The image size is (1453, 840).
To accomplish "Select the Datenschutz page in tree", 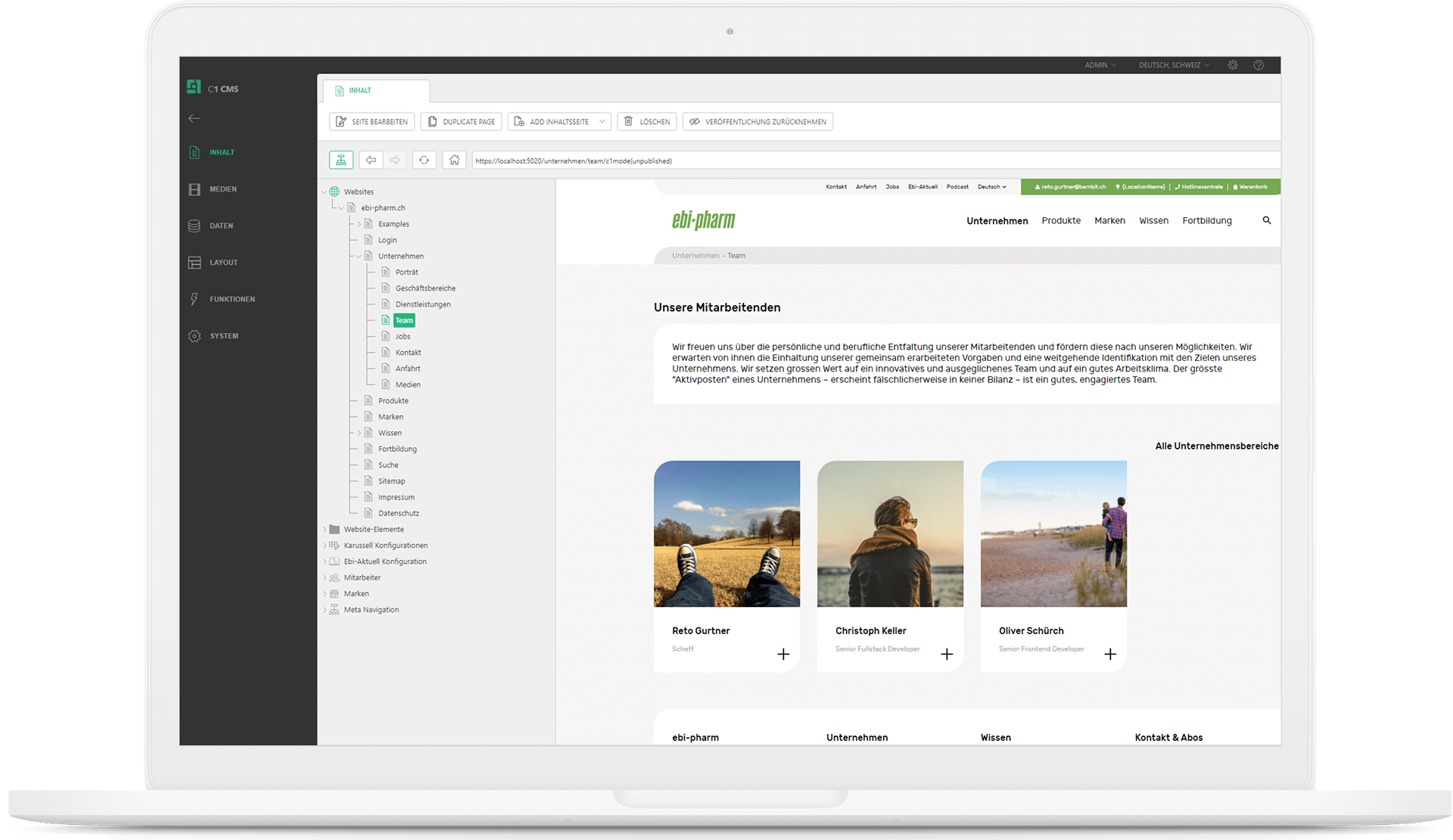I will point(398,513).
